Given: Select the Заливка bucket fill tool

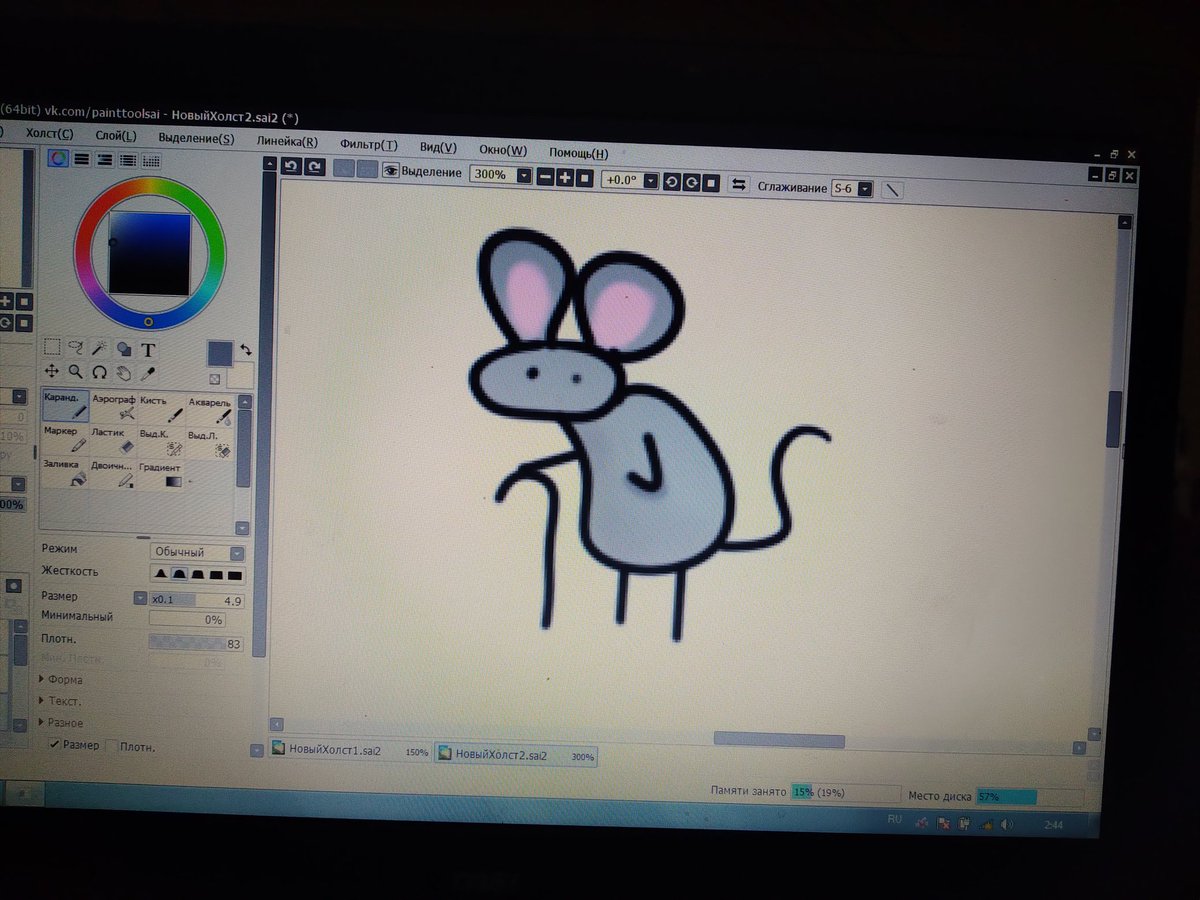Looking at the screenshot, I should point(65,472).
